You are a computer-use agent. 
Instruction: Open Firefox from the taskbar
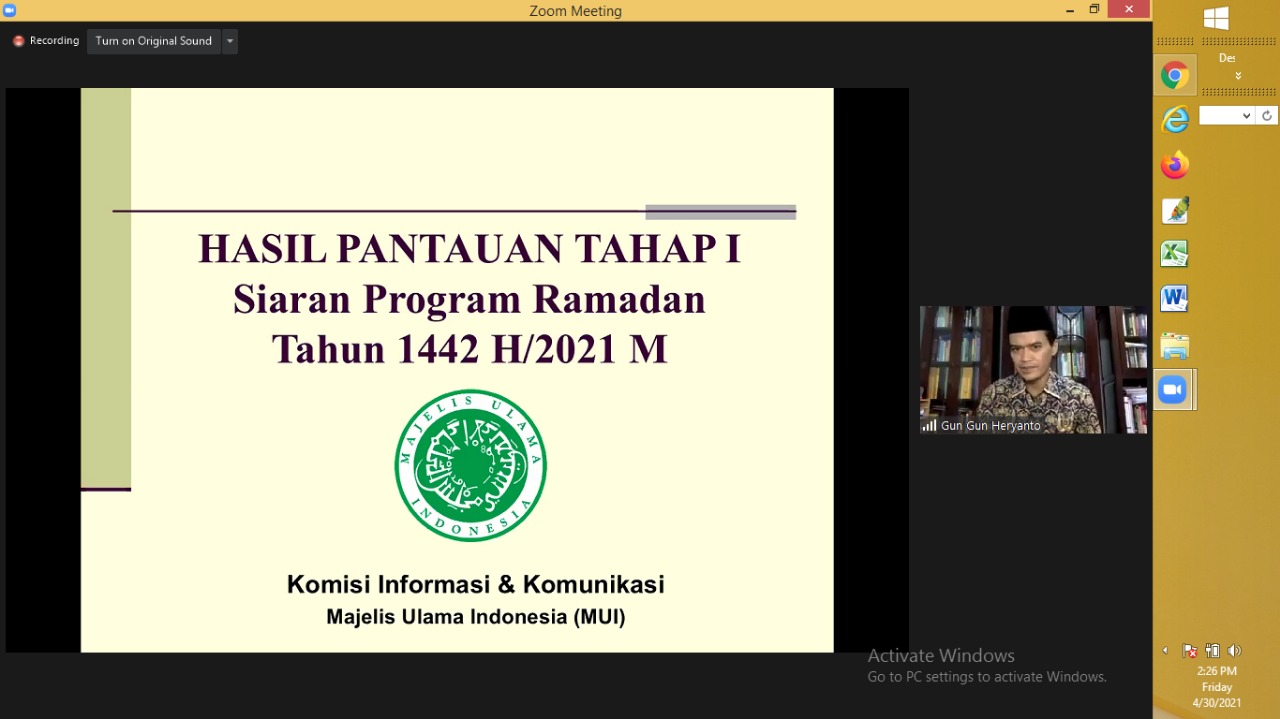tap(1174, 165)
